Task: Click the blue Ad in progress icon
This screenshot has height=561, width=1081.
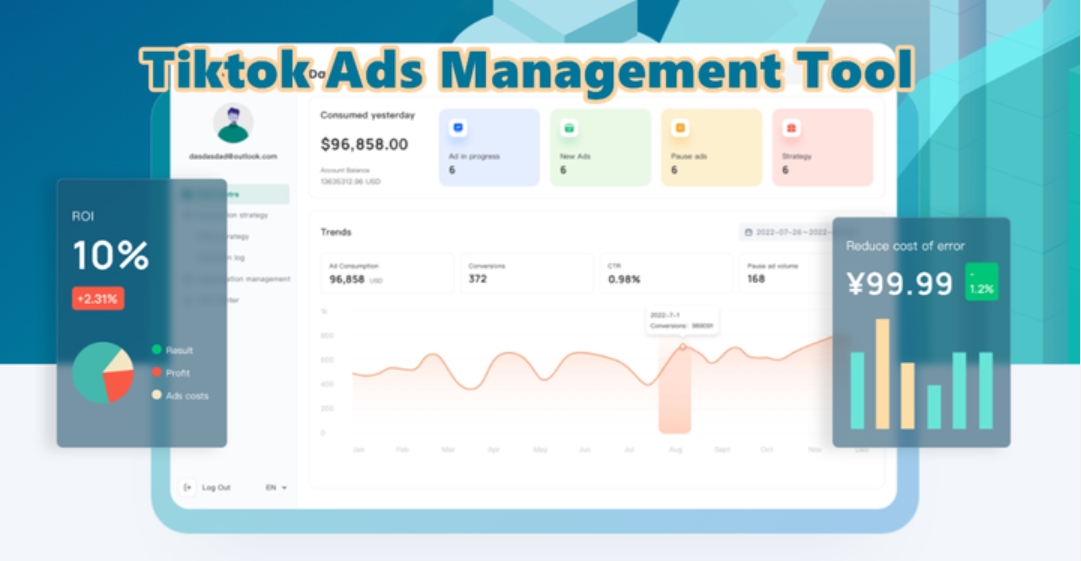Action: pyautogui.click(x=458, y=128)
